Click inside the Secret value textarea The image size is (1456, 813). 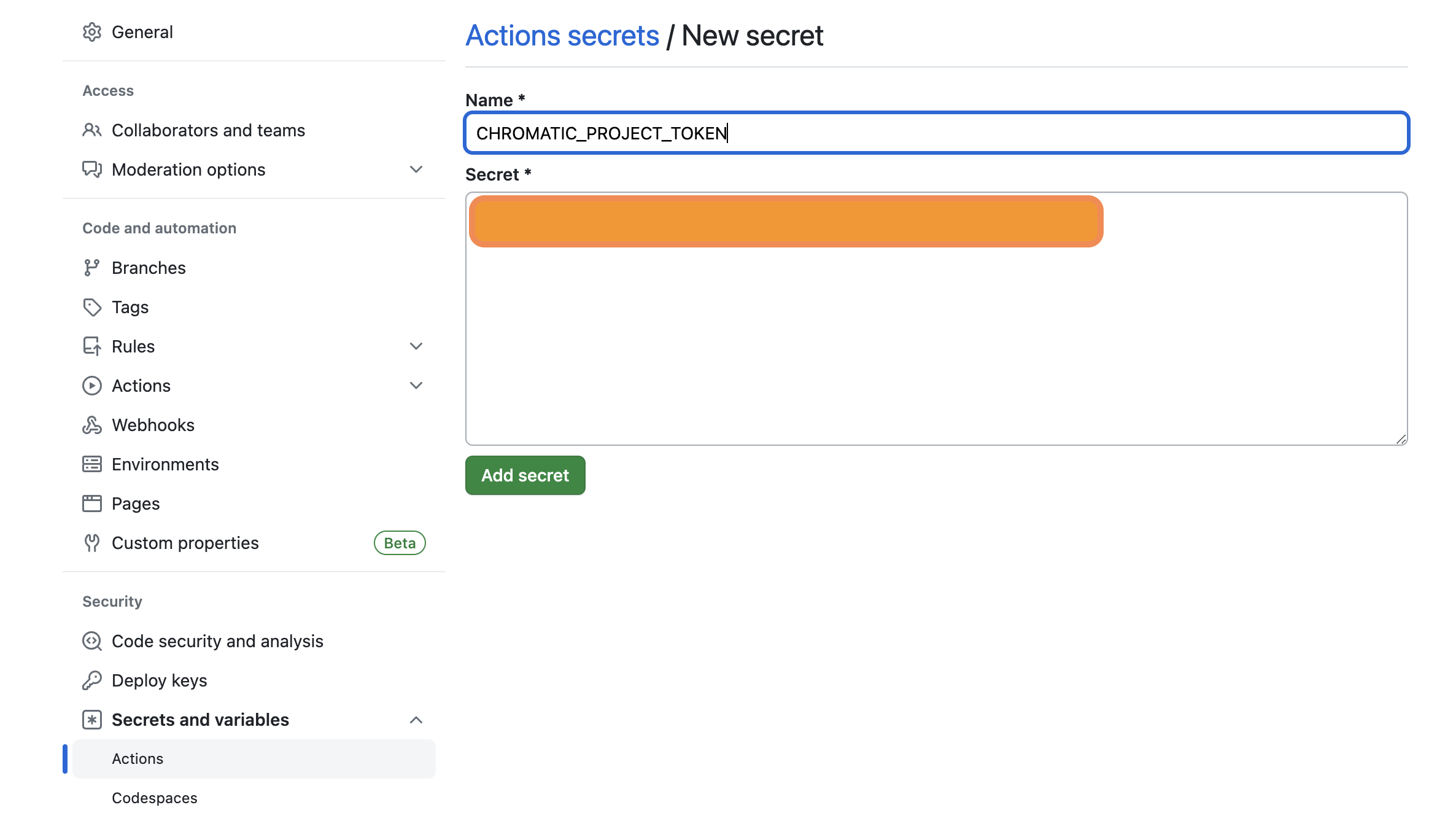click(x=937, y=344)
